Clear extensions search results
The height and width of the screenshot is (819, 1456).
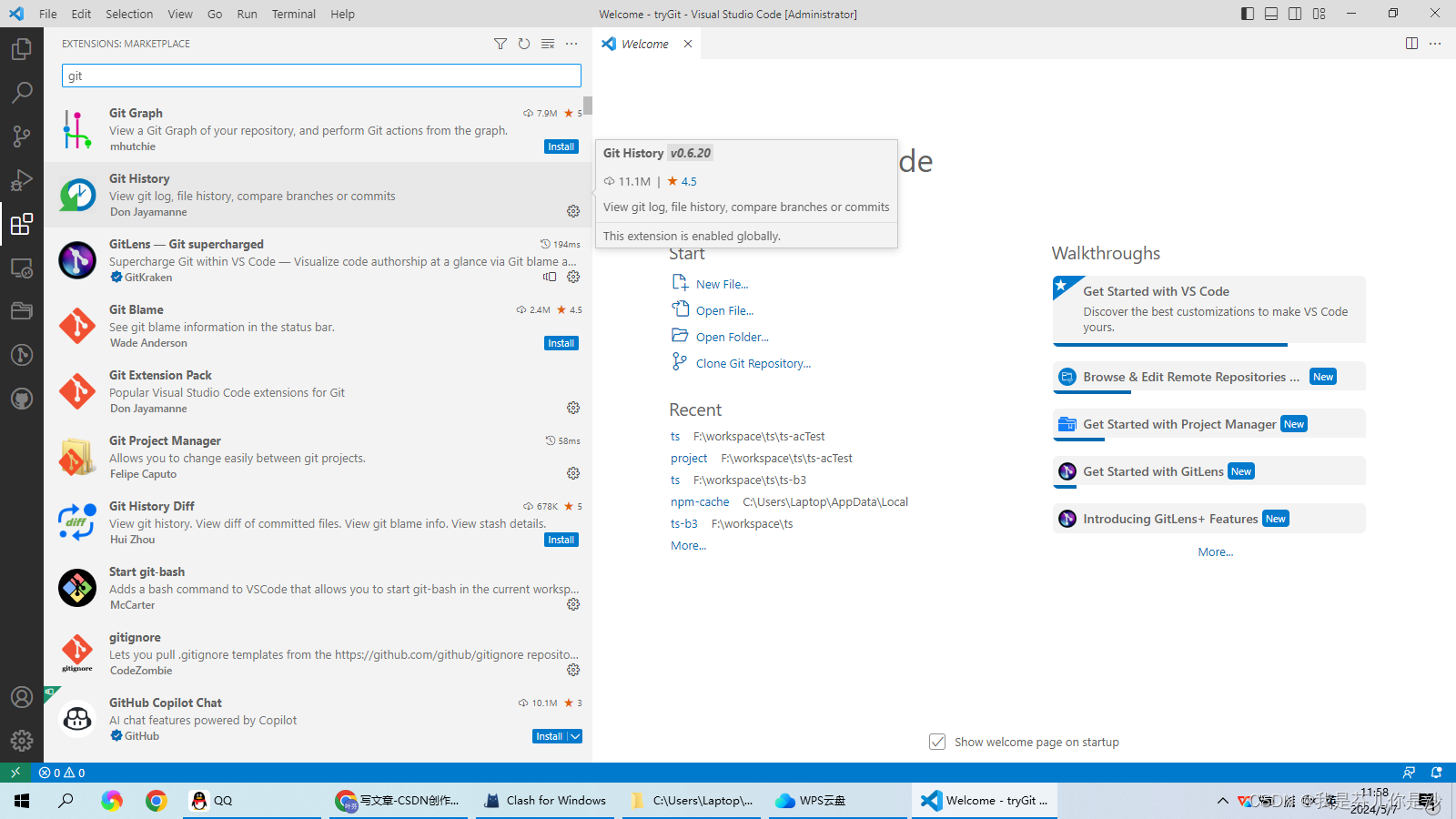pyautogui.click(x=548, y=44)
